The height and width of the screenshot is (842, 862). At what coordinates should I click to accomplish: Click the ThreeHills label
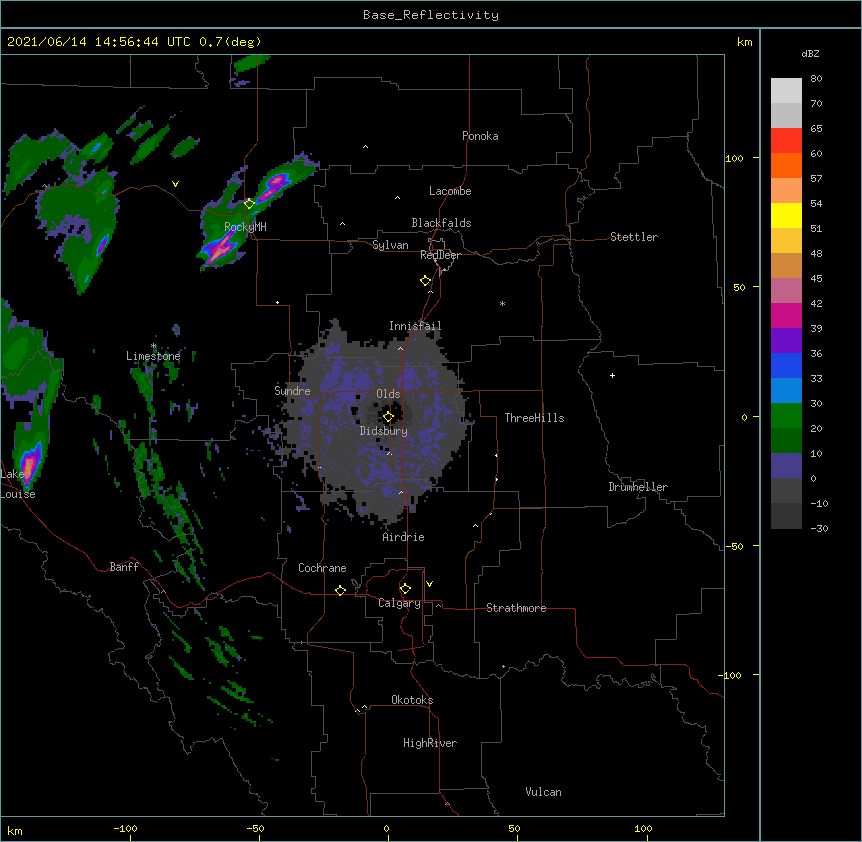[x=534, y=418]
